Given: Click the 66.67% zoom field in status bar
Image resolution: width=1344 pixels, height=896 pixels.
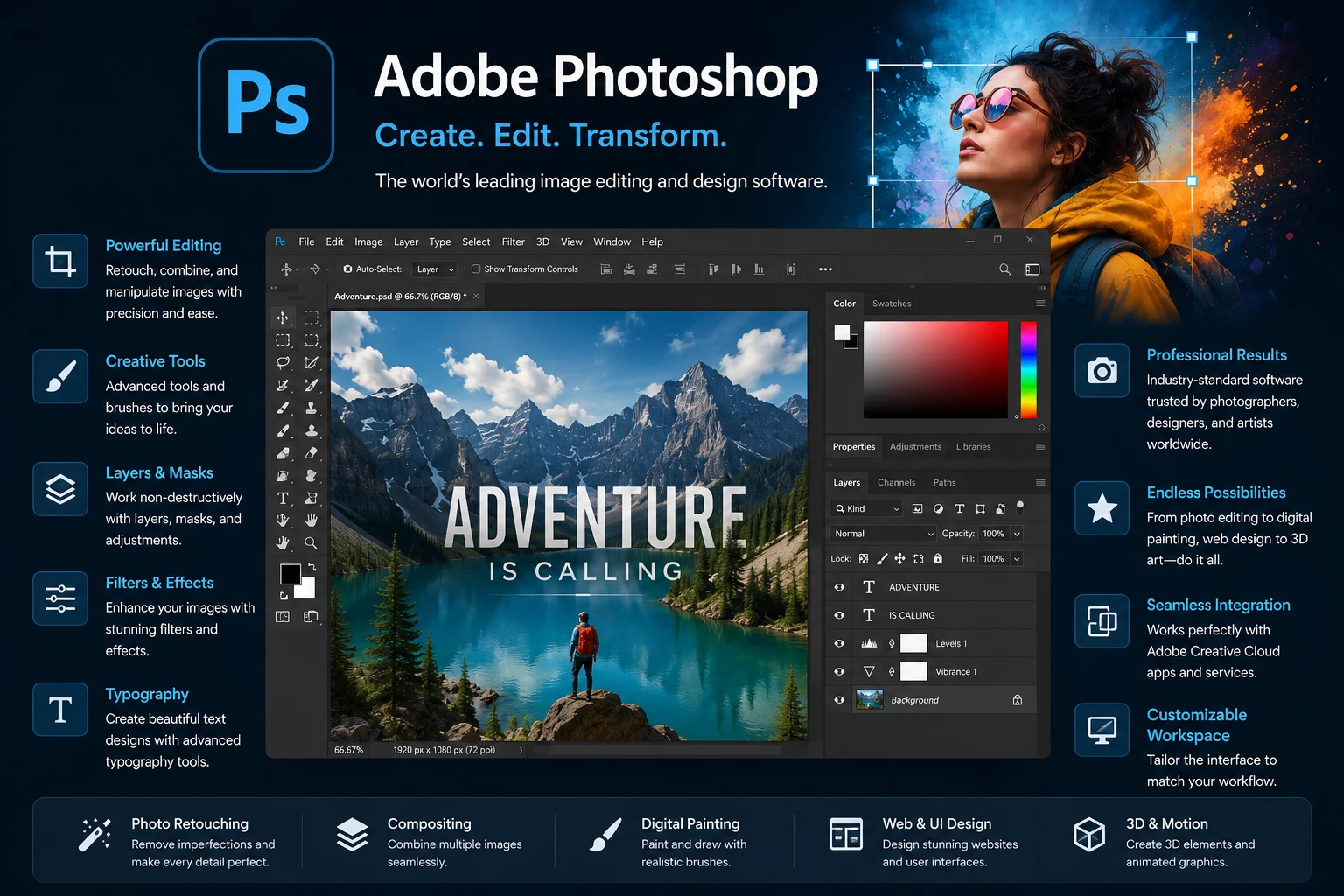Looking at the screenshot, I should point(348,750).
